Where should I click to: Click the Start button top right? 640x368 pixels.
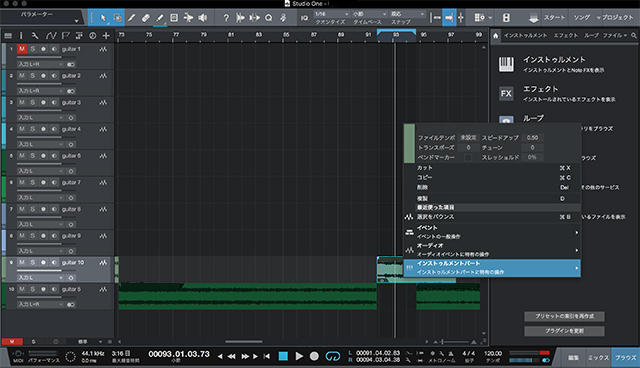554,18
